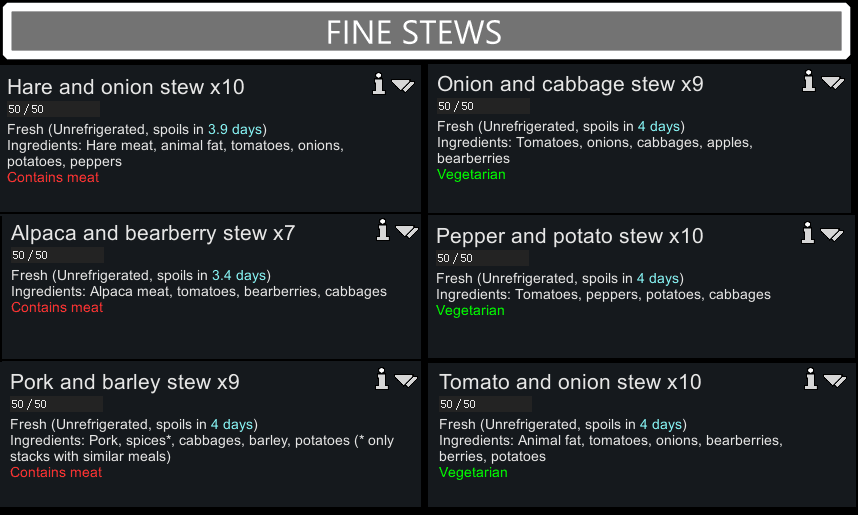The height and width of the screenshot is (515, 858).
Task: Click Contains meat label on Alpaca stew
Action: pos(57,308)
